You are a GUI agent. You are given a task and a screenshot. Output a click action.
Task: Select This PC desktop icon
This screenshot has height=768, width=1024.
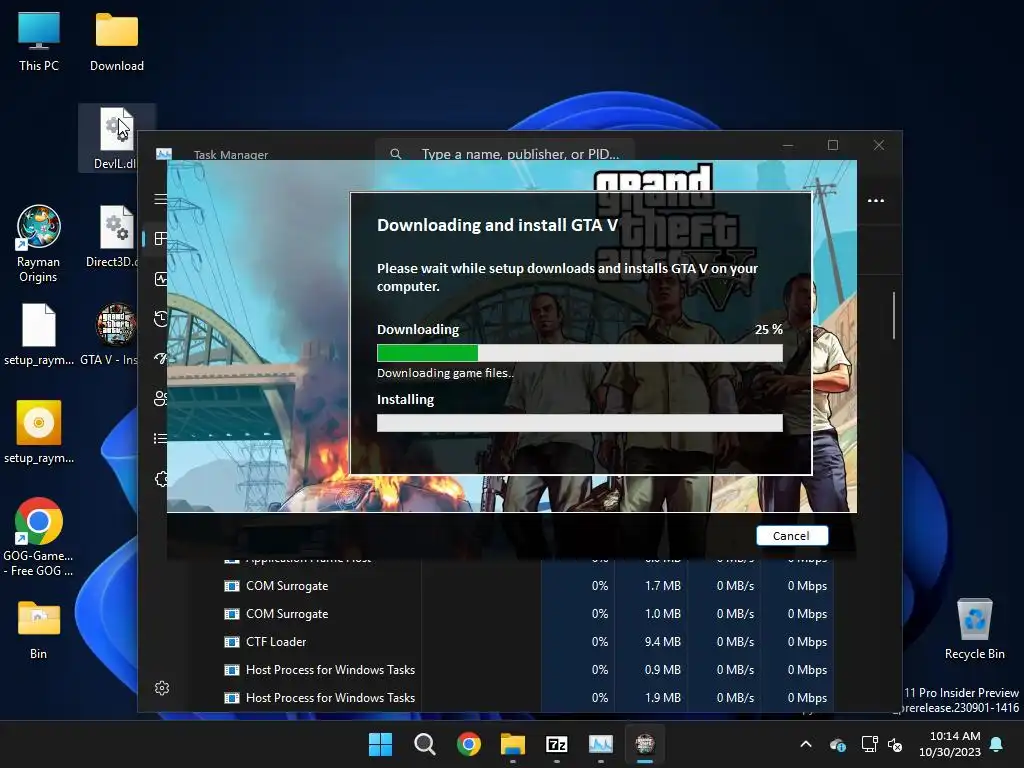[x=39, y=42]
